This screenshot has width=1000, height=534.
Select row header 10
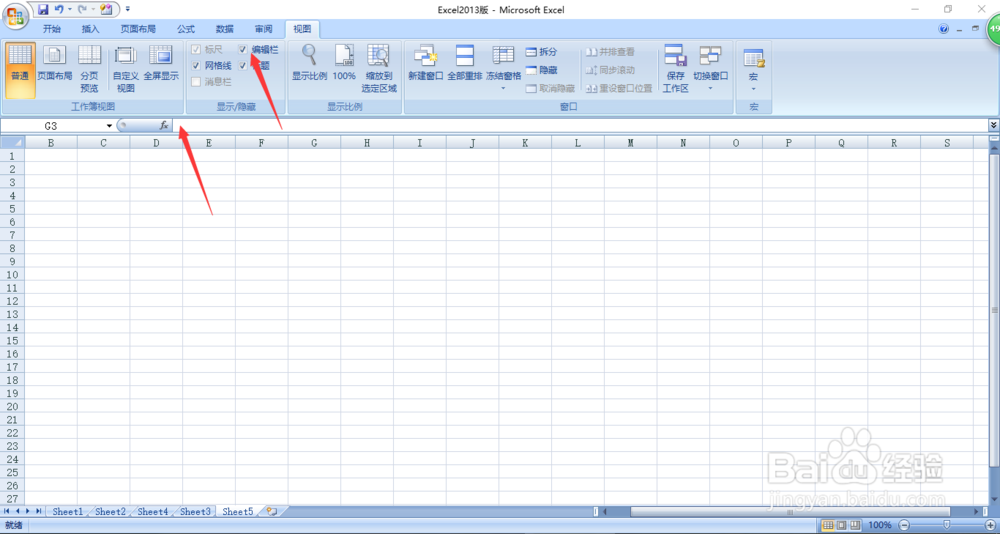[12, 275]
